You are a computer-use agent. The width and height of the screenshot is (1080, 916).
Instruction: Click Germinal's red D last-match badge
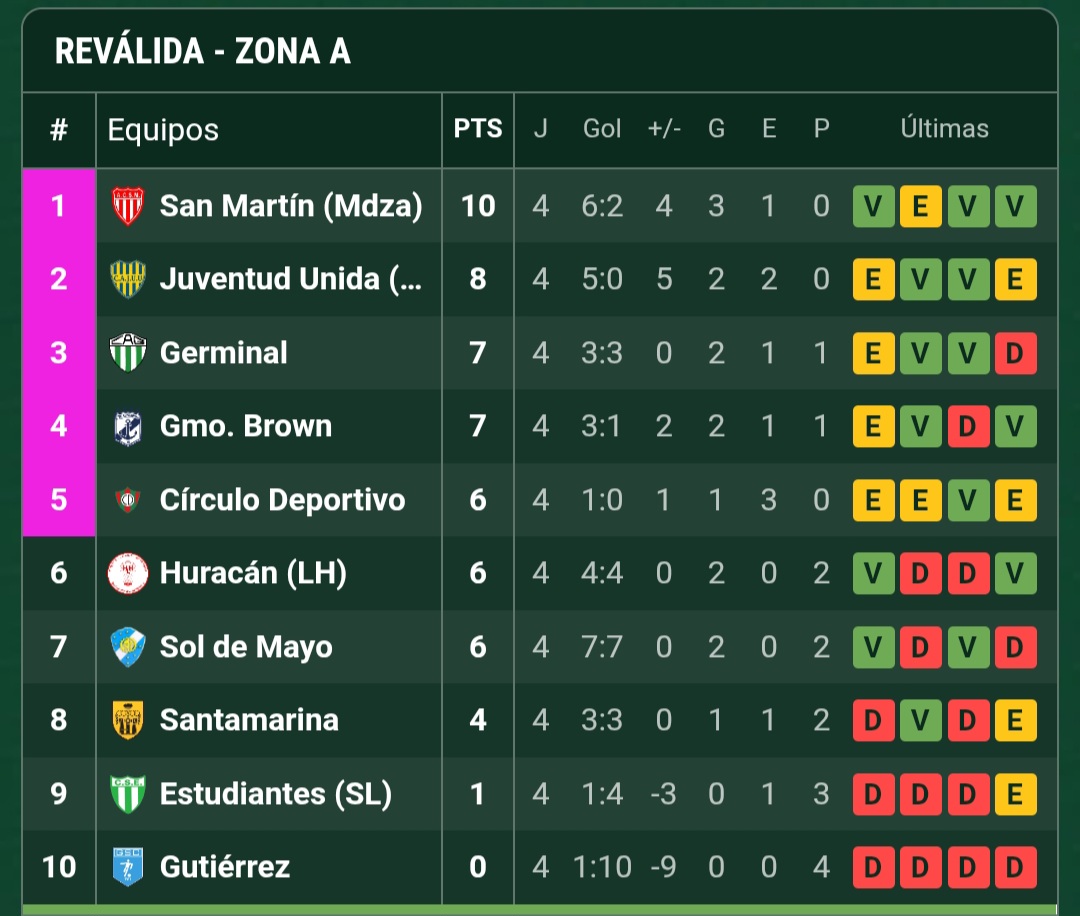pyautogui.click(x=1015, y=353)
